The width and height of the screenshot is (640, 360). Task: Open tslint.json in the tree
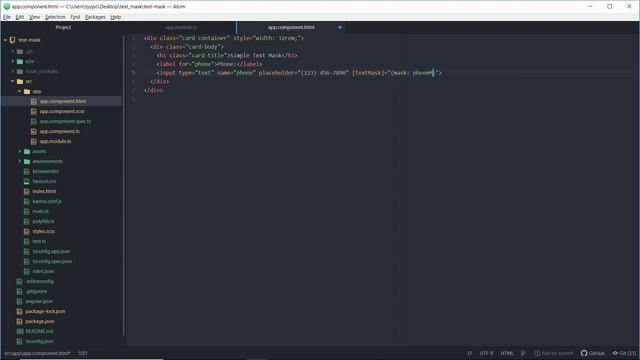point(43,271)
